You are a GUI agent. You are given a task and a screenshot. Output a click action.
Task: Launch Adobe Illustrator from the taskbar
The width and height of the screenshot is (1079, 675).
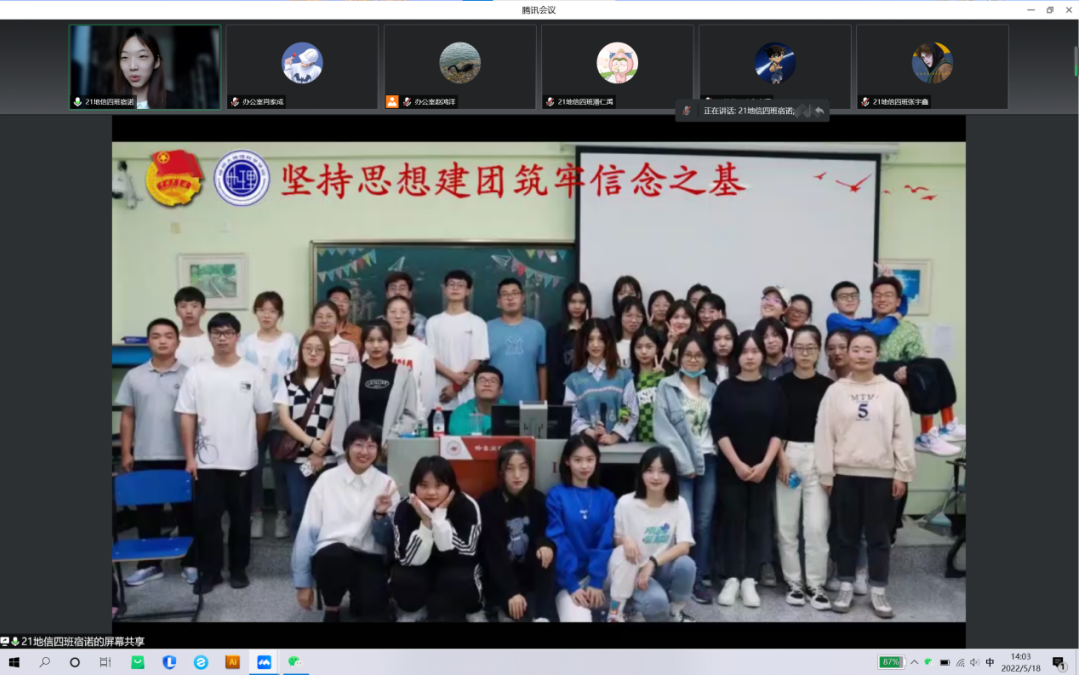click(x=232, y=662)
